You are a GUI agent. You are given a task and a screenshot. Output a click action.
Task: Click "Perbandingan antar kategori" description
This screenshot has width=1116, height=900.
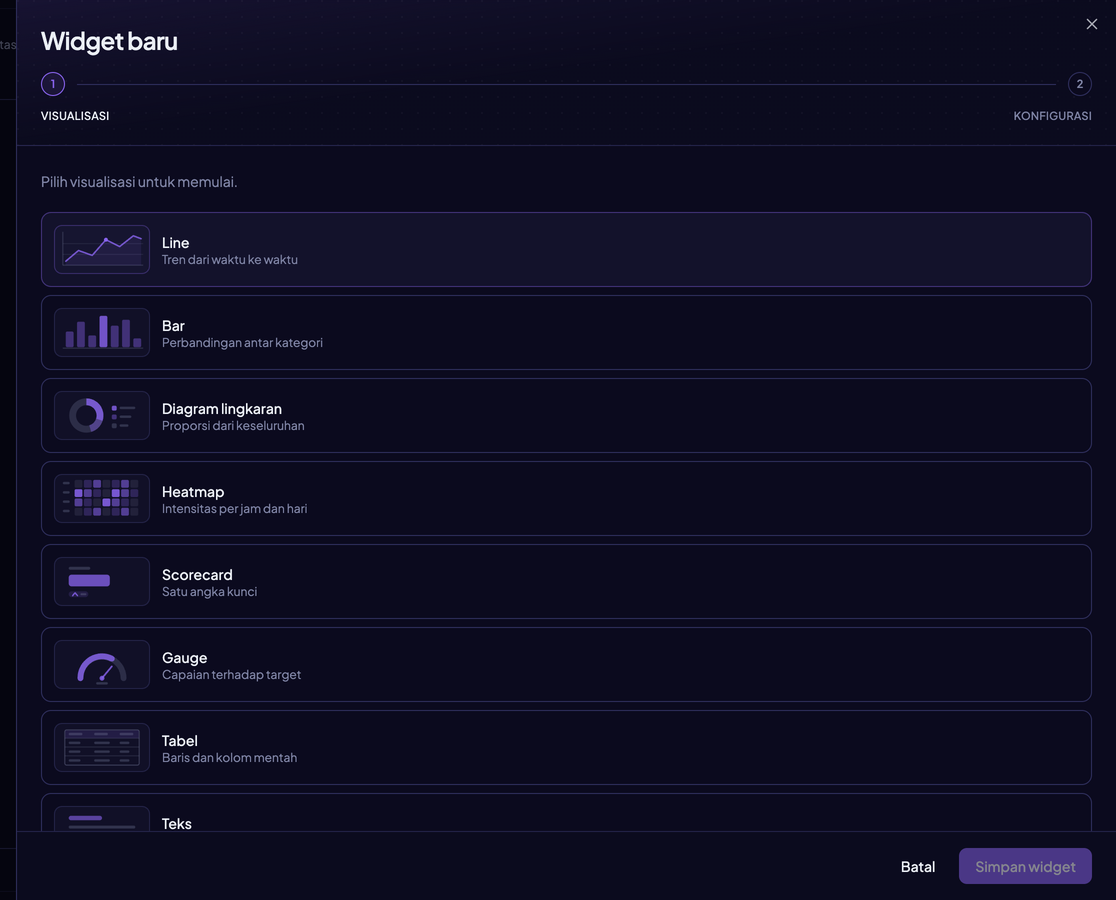click(x=242, y=343)
